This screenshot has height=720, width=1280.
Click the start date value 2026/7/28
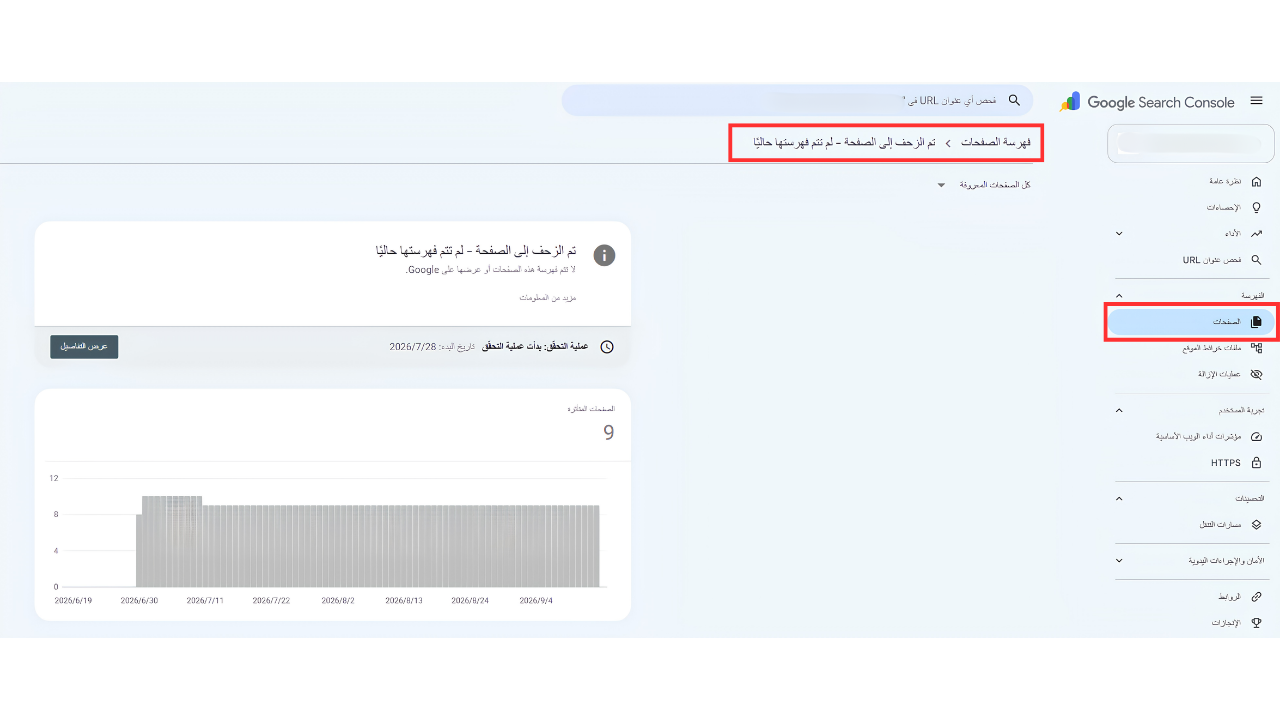(414, 346)
